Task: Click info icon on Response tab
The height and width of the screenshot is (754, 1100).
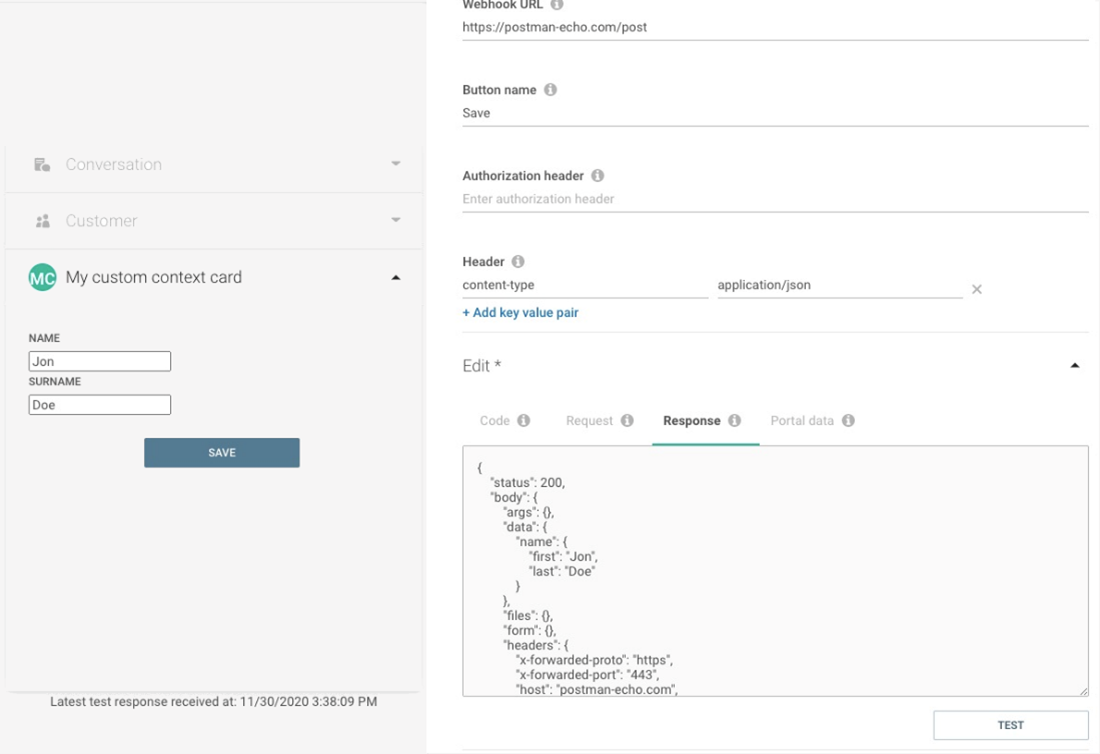Action: click(734, 421)
